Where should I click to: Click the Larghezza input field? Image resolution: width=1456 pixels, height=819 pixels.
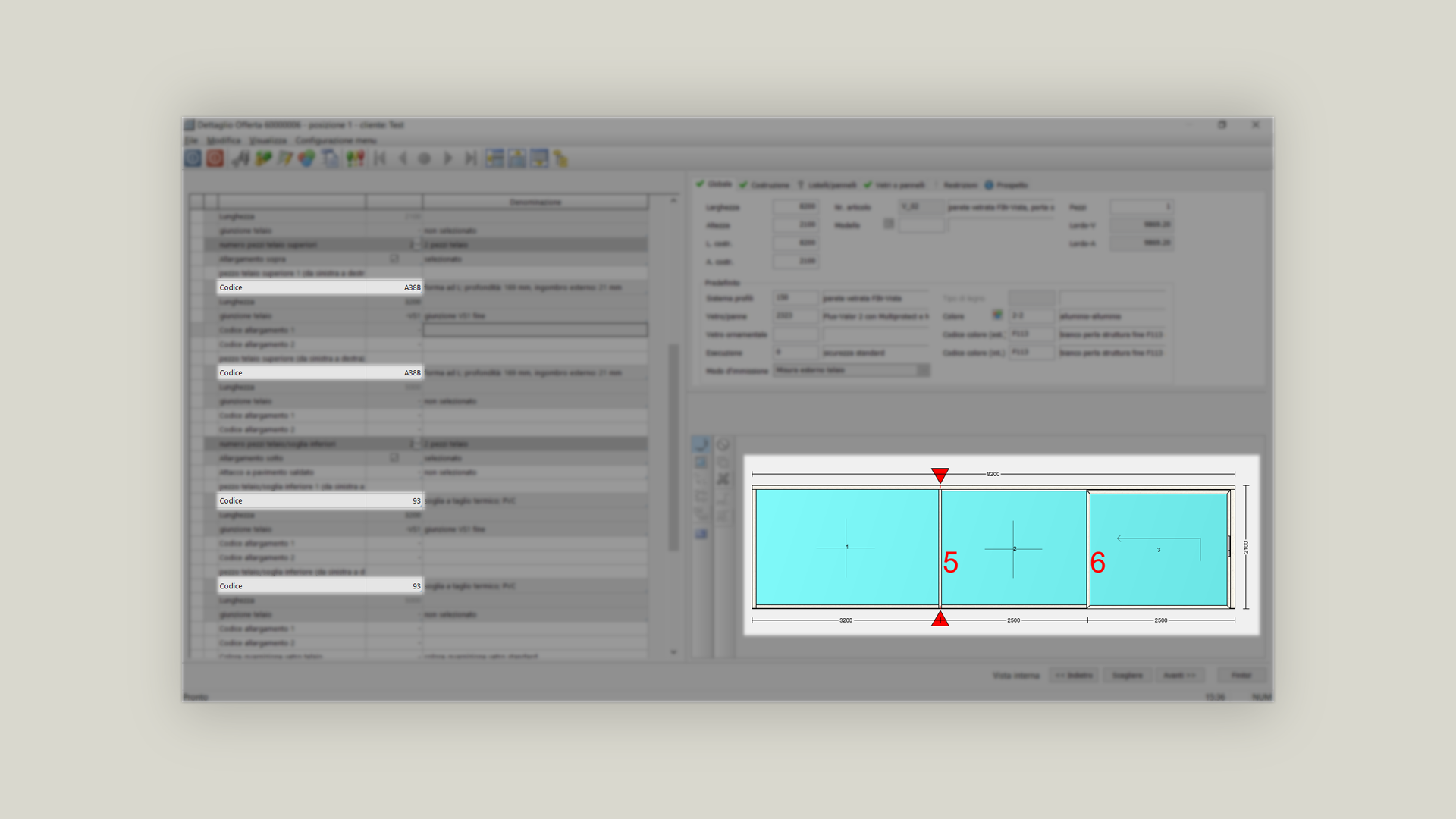pos(795,206)
